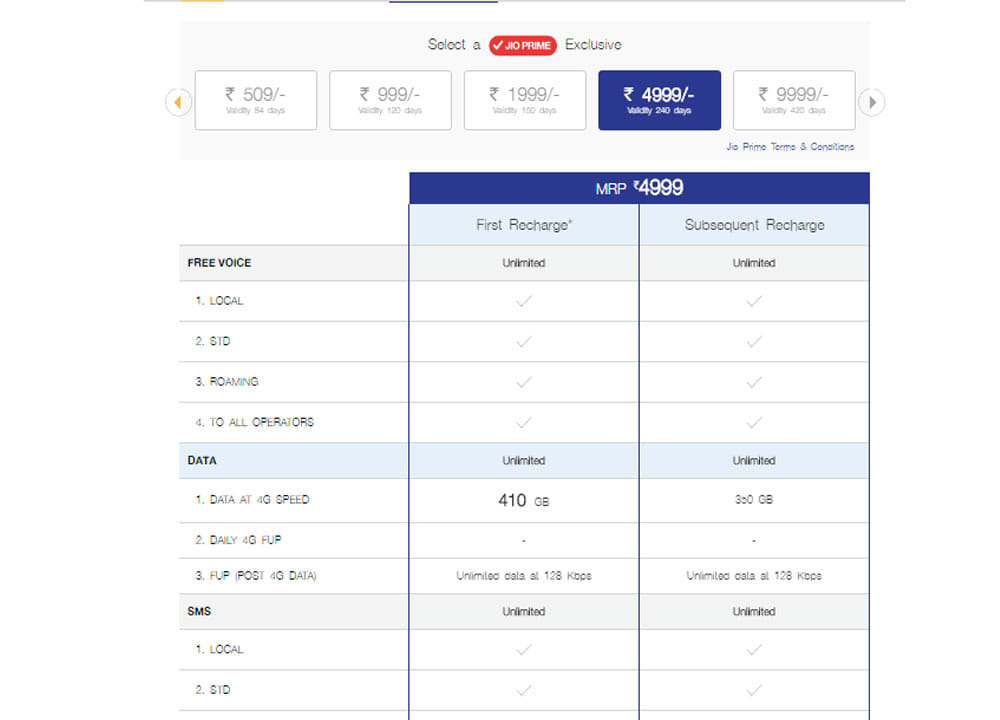
Task: Click Subsequent Recharge checkmark for voice STD
Action: tap(754, 342)
